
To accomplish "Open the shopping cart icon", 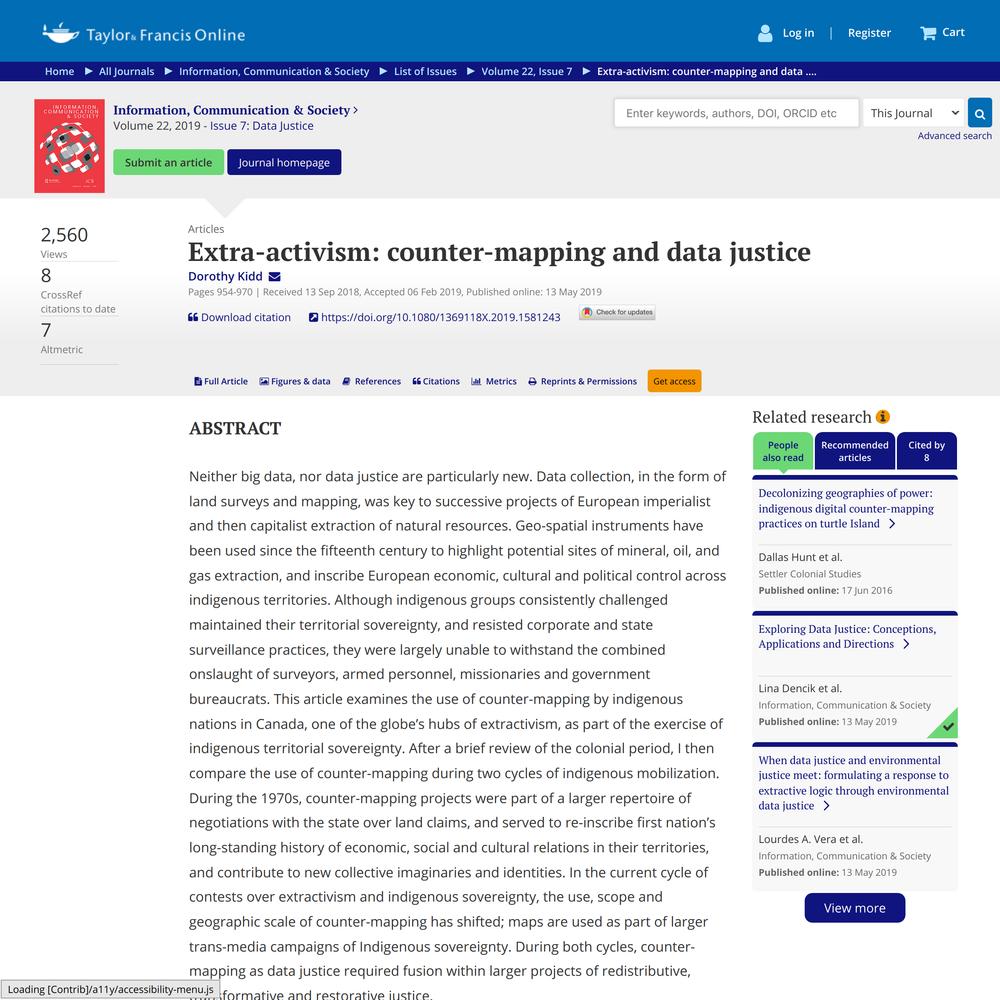I will point(928,33).
